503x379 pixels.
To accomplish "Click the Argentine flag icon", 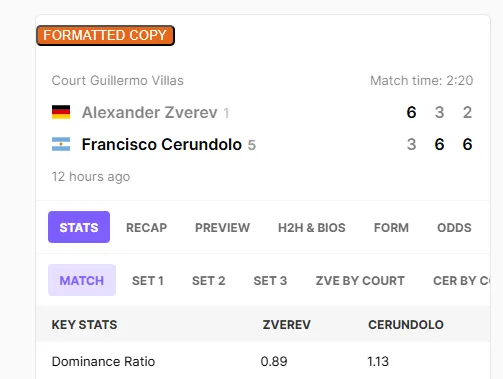I will click(x=61, y=144).
